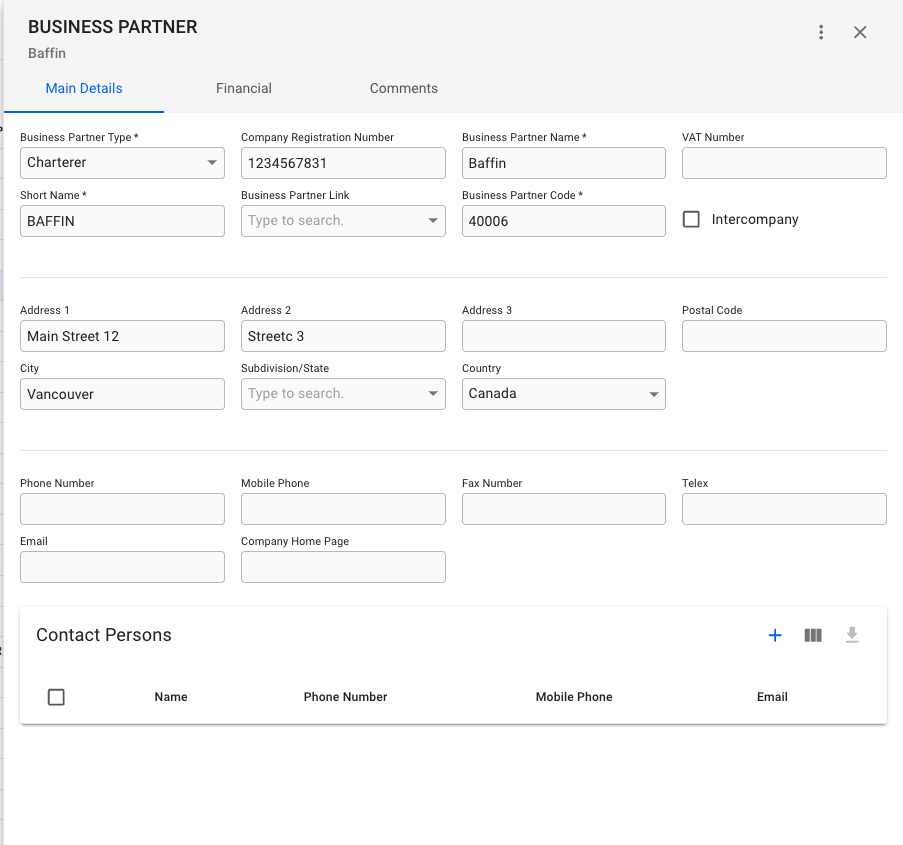The width and height of the screenshot is (903, 845).
Task: Focus the Postal Code input field
Action: pyautogui.click(x=784, y=336)
